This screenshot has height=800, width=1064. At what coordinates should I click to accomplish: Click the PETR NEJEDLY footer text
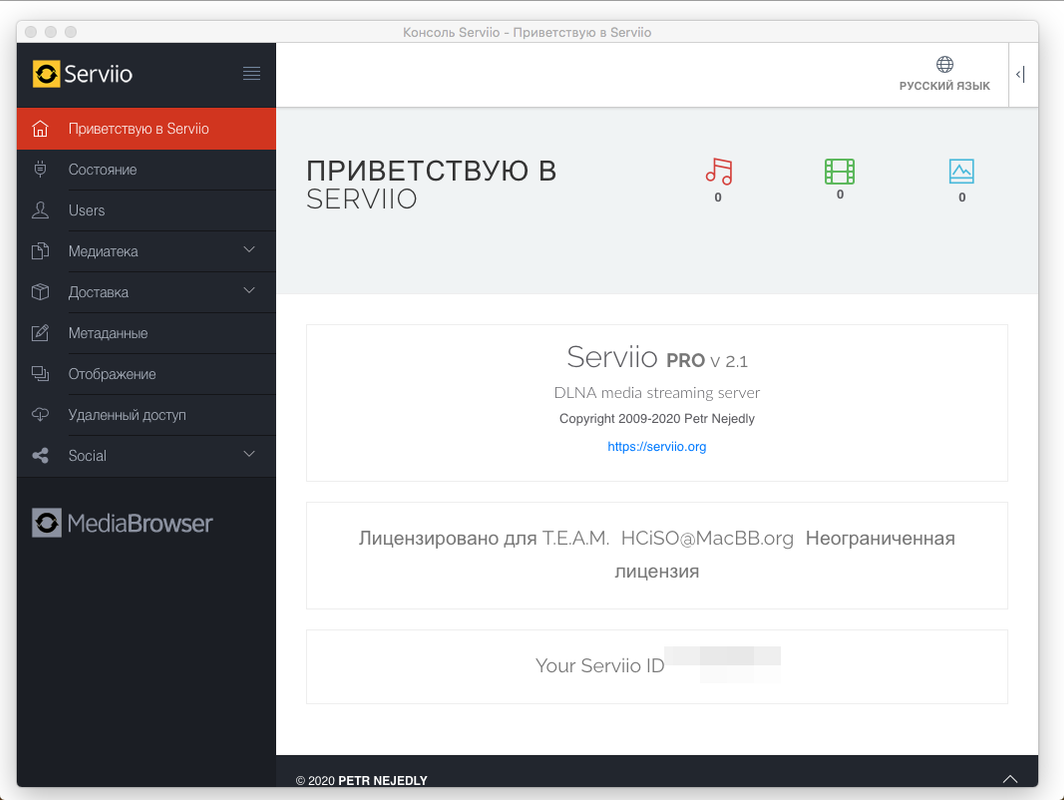tap(383, 781)
